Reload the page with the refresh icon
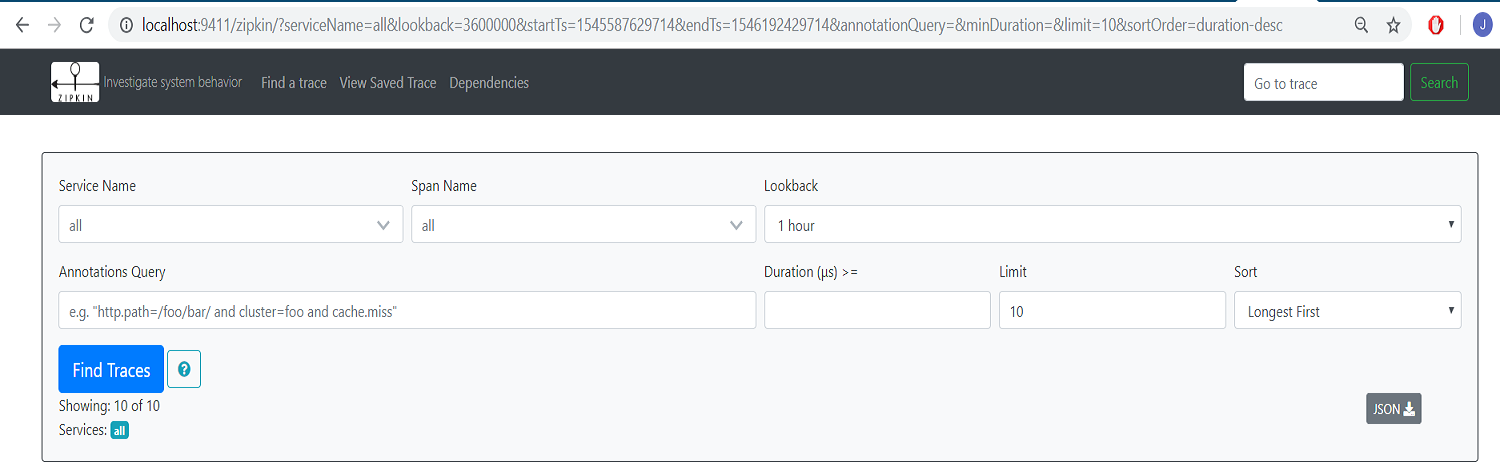1500x470 pixels. [86, 25]
